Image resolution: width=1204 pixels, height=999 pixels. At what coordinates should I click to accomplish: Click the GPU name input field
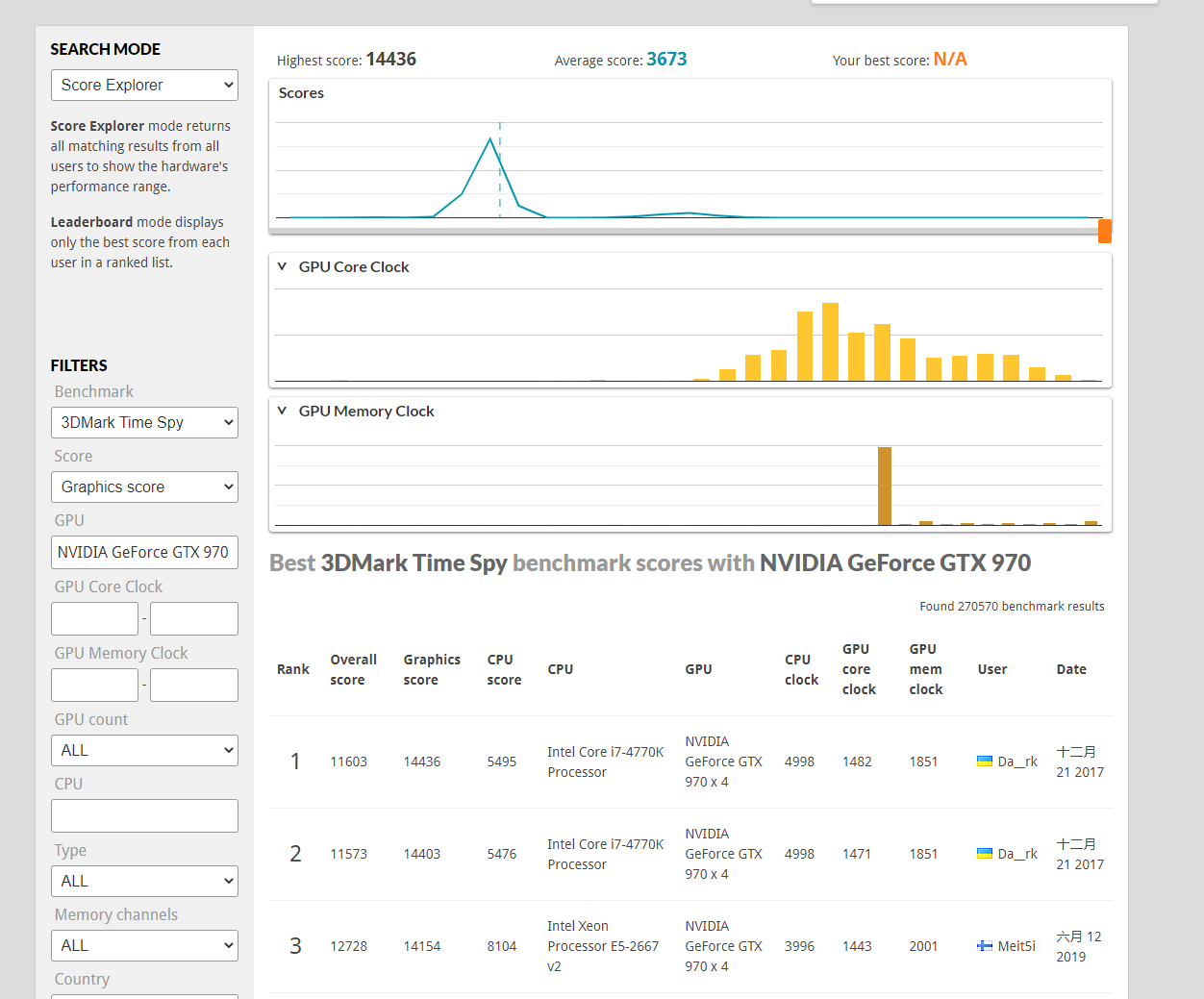[144, 552]
